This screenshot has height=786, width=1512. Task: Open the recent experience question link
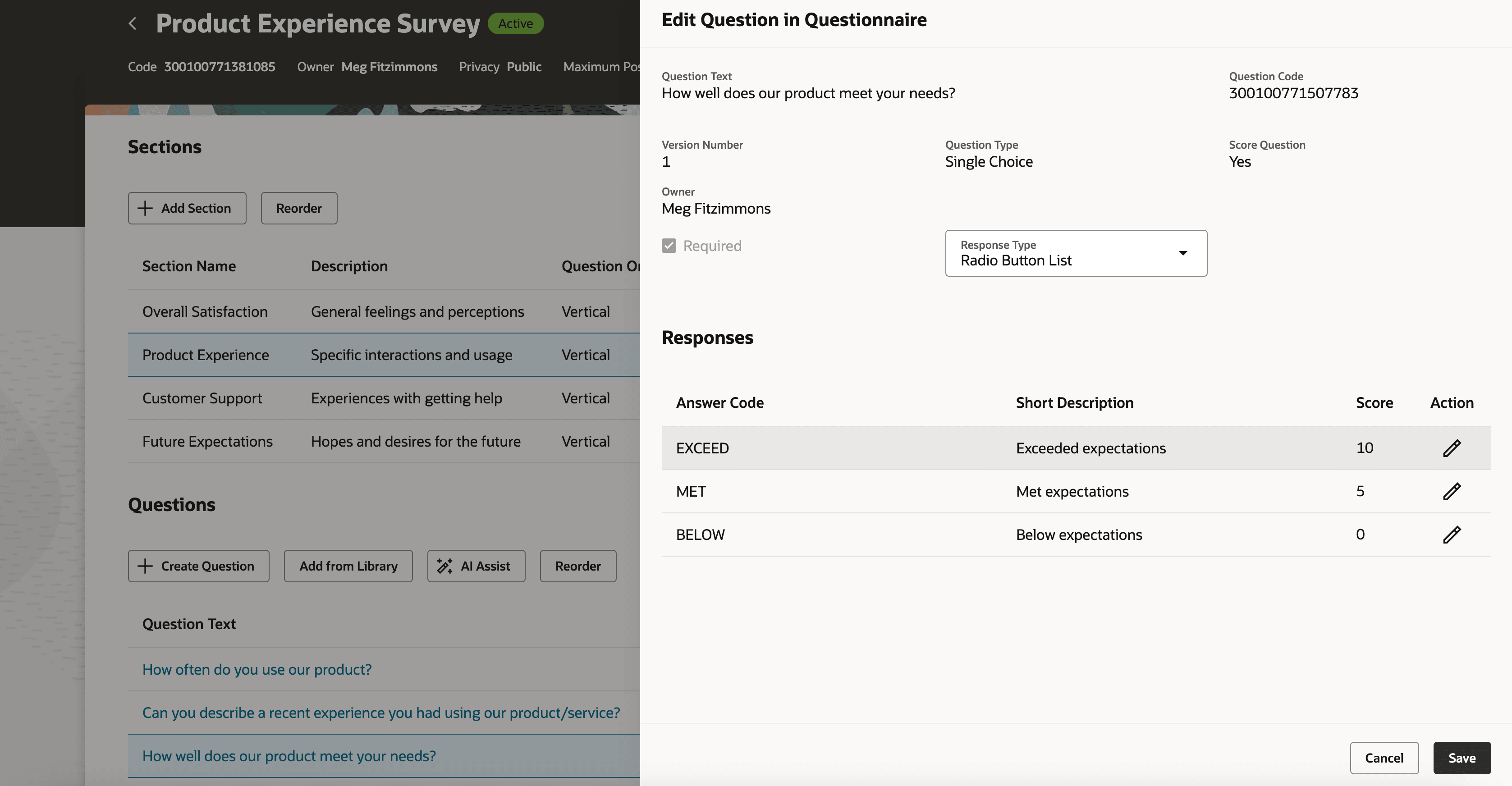point(380,713)
